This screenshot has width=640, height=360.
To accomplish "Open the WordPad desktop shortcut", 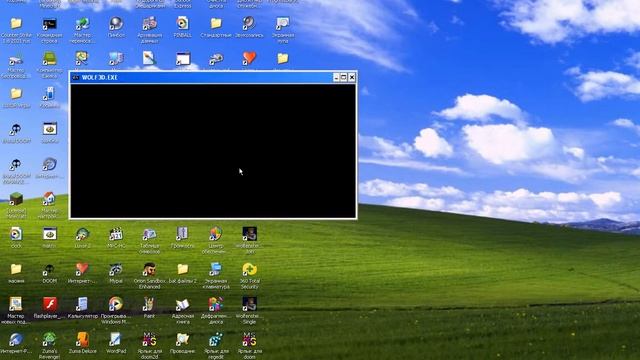I will 116,339.
